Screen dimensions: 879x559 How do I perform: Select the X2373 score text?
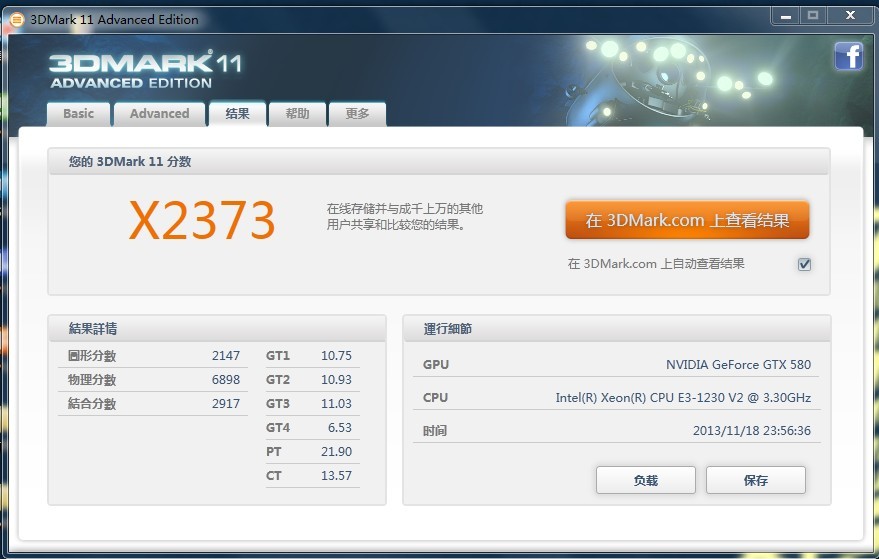click(202, 220)
